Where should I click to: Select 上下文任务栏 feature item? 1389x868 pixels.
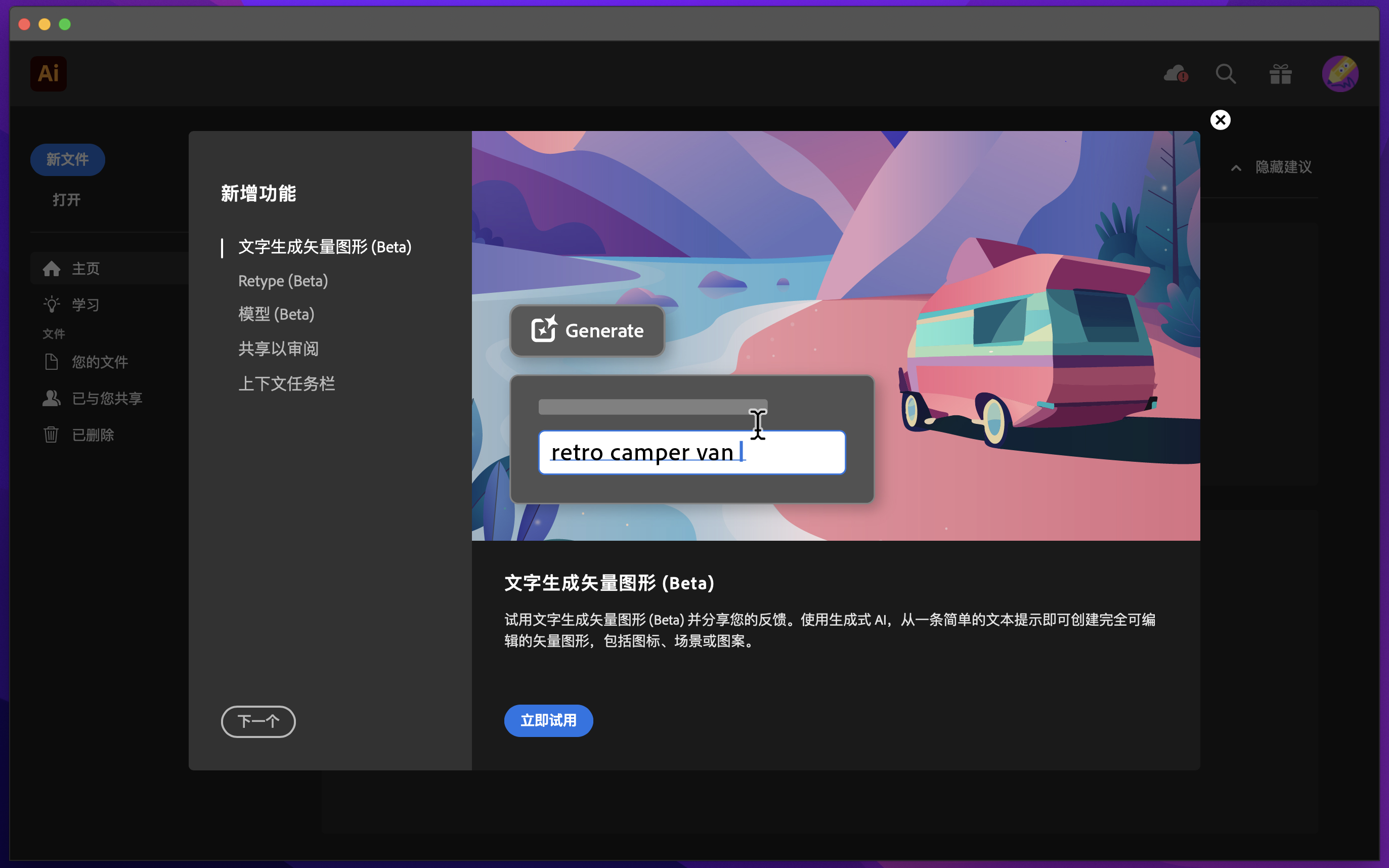coord(286,383)
